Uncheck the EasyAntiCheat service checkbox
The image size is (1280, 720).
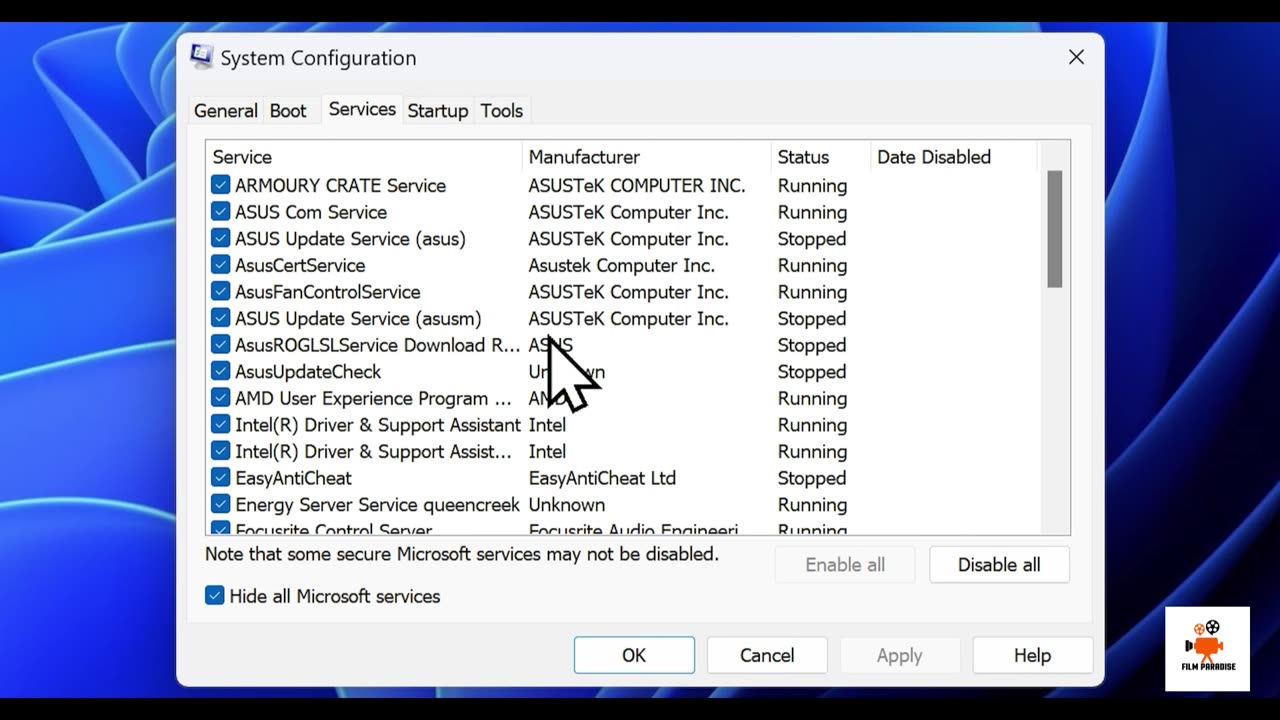[221, 478]
